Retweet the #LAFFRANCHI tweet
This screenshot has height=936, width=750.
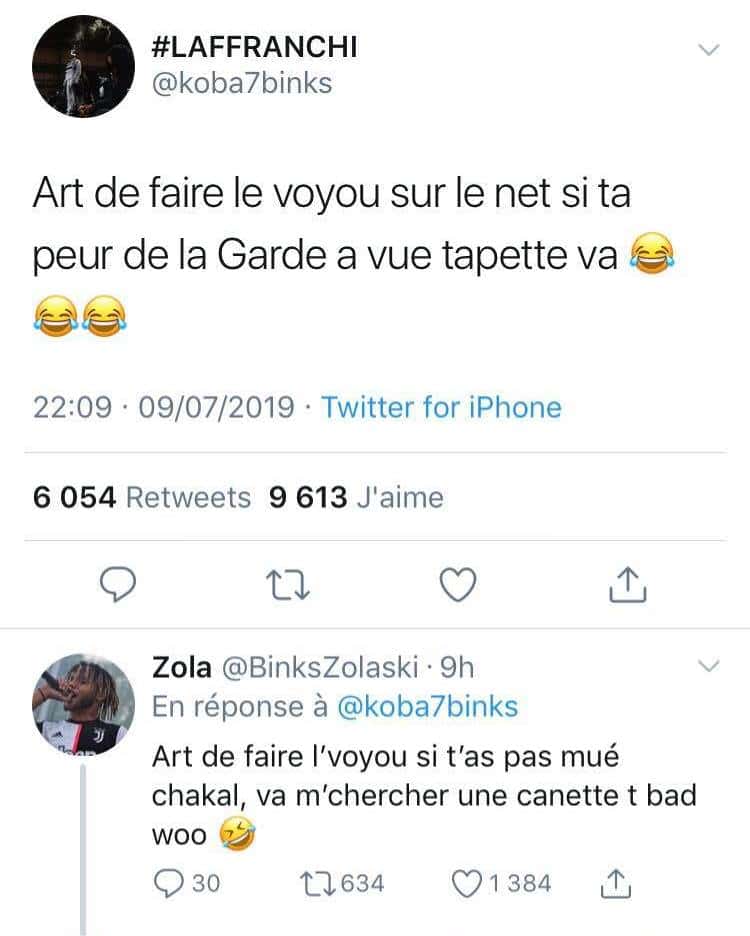click(287, 584)
